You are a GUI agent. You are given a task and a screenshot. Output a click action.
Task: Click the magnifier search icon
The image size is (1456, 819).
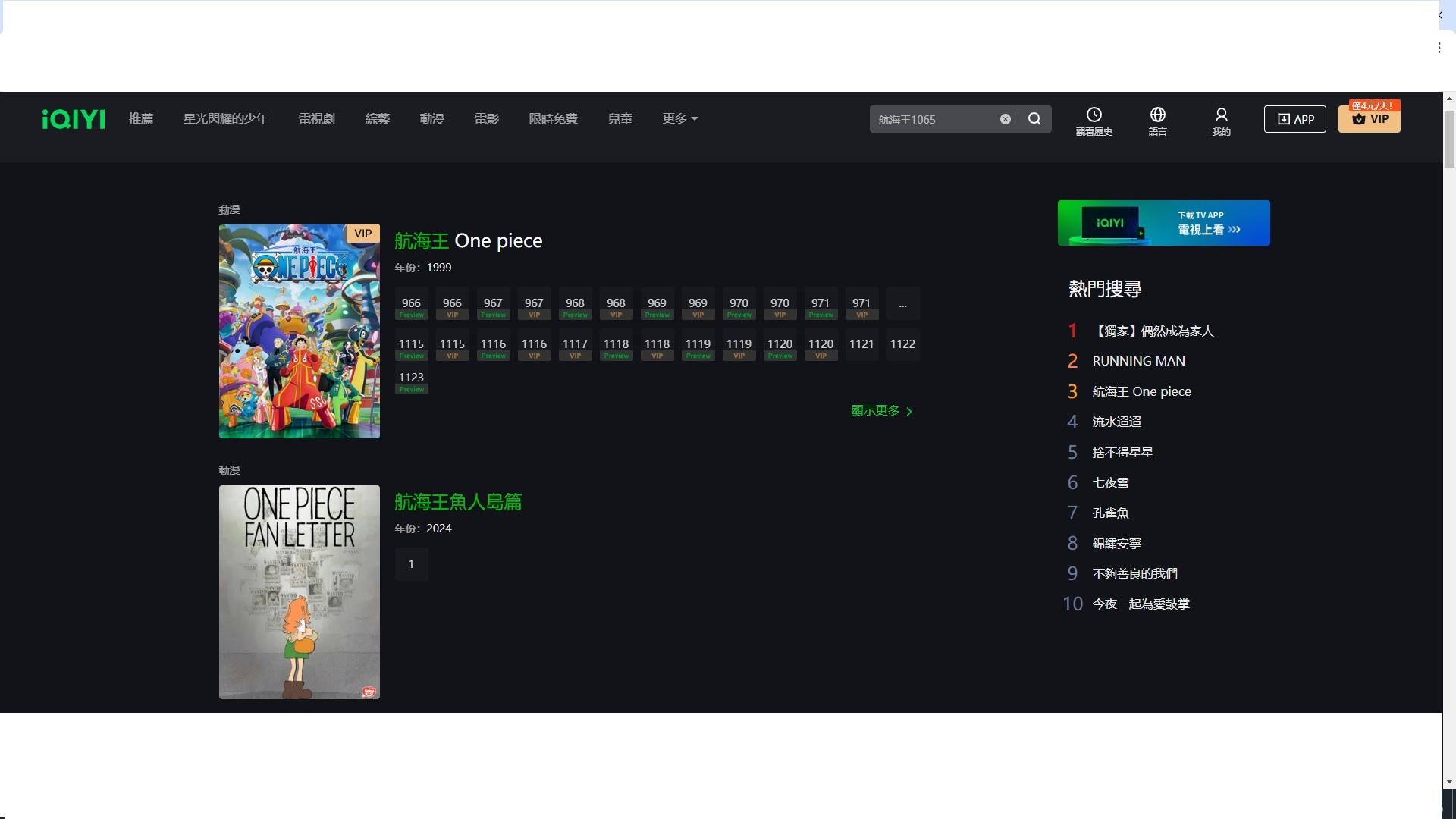pos(1034,119)
